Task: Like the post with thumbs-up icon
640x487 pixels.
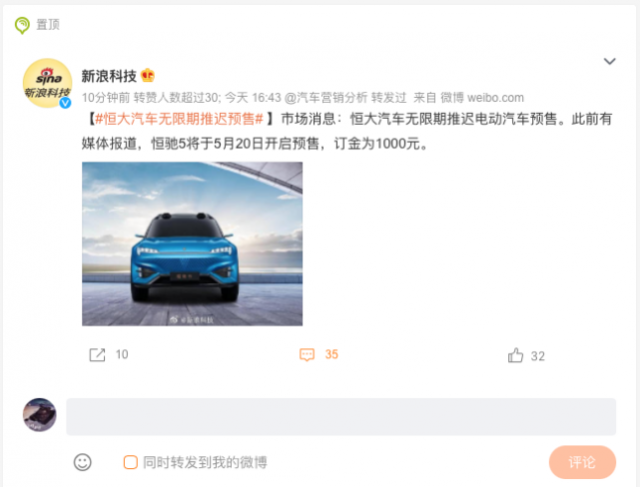Action: (516, 355)
